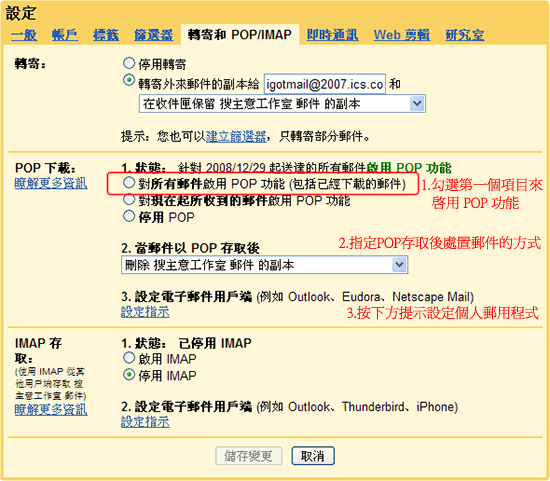
Task: Select the 轉寄和 POP/IMAP tab
Action: coord(240,34)
